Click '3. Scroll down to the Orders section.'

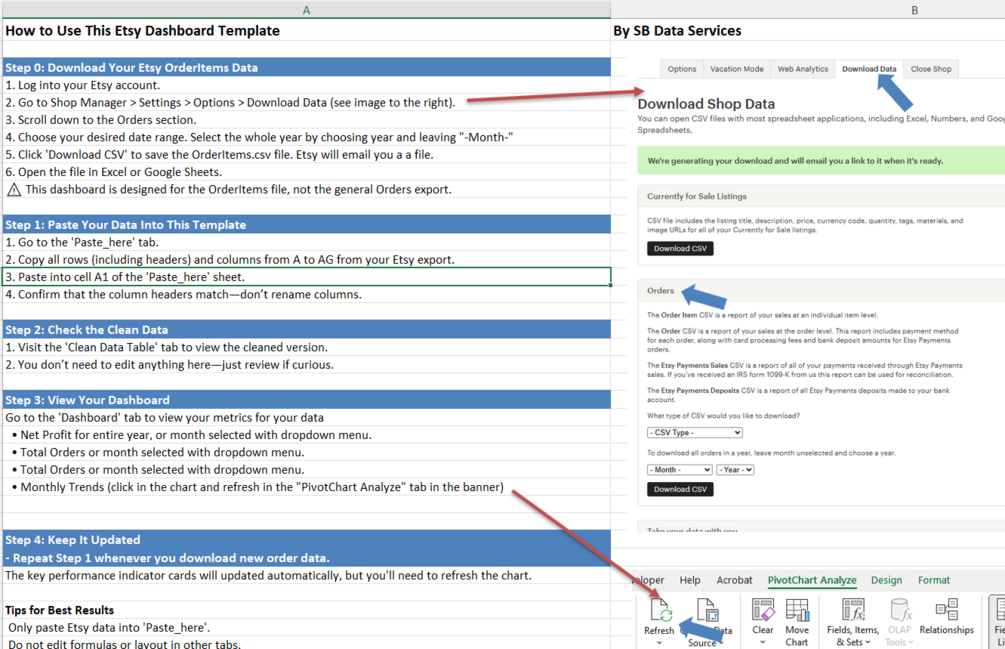pos(306,120)
